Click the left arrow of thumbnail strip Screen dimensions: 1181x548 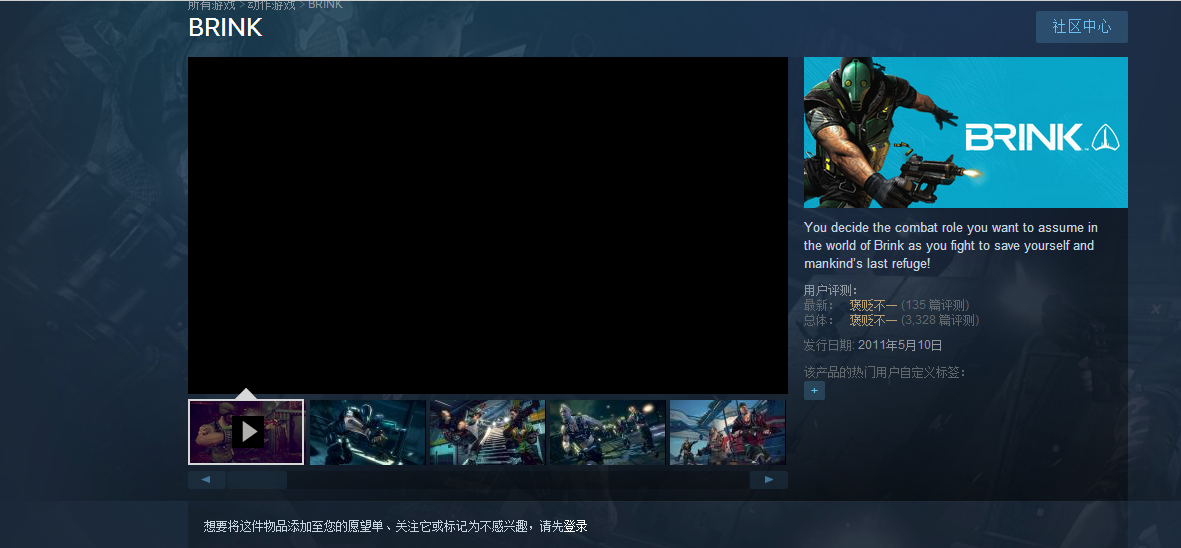(x=207, y=480)
